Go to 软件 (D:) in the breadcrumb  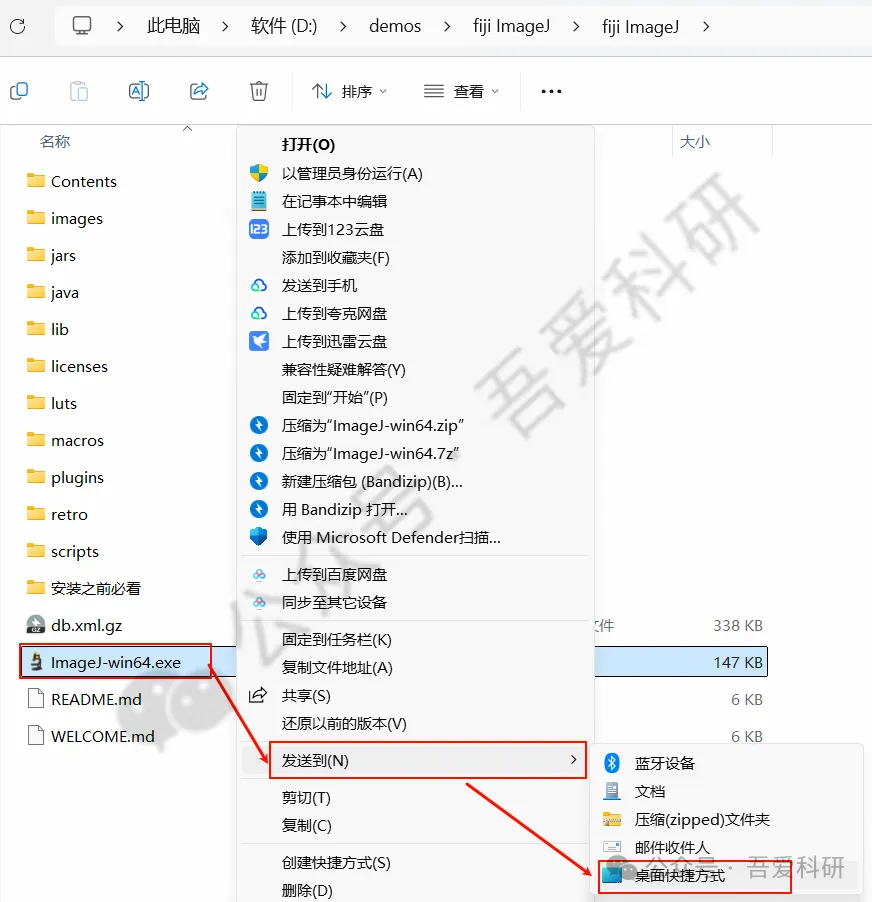coord(284,26)
